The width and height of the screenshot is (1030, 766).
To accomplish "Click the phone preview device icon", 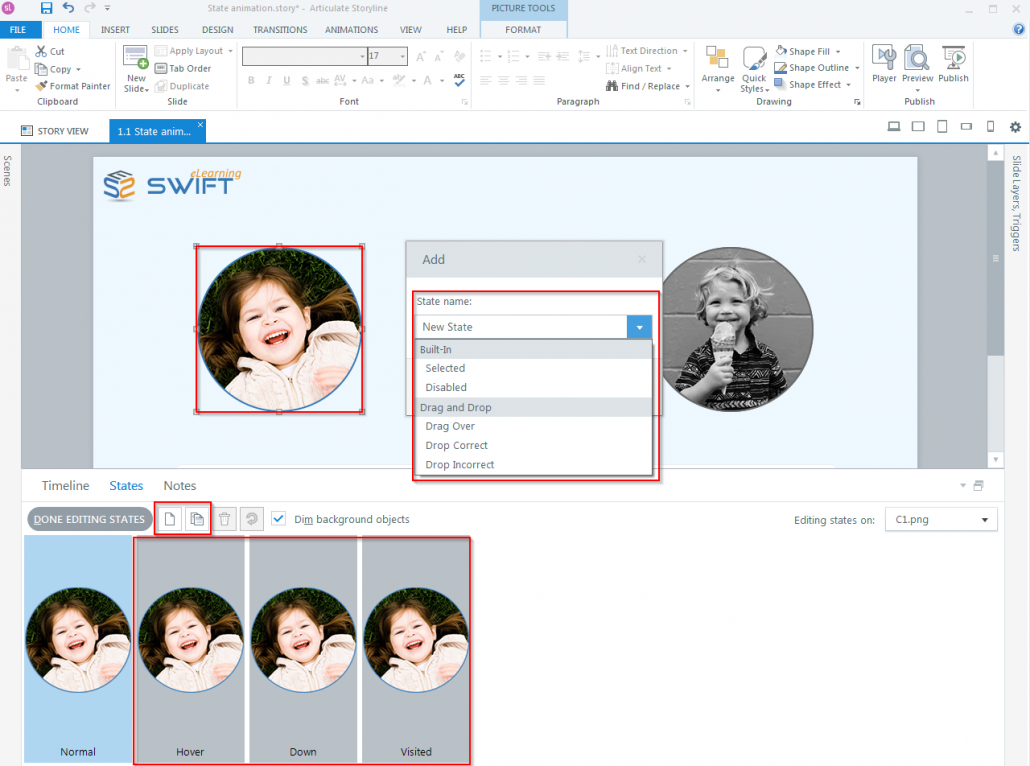I will [x=993, y=126].
